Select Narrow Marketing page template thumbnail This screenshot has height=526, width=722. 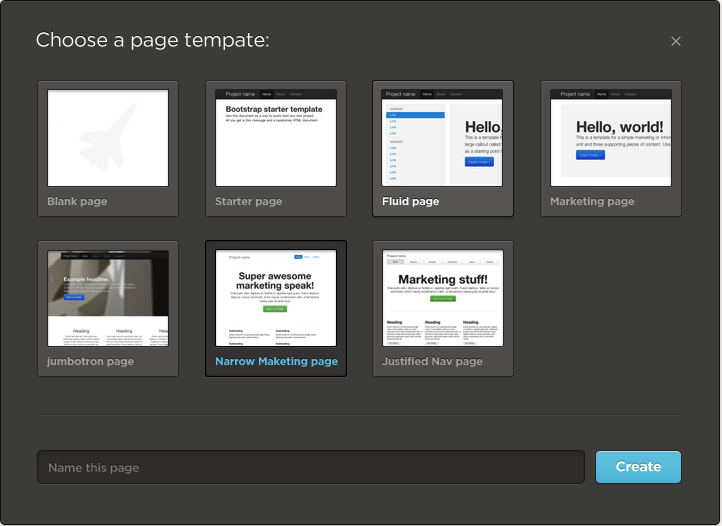[x=276, y=298]
